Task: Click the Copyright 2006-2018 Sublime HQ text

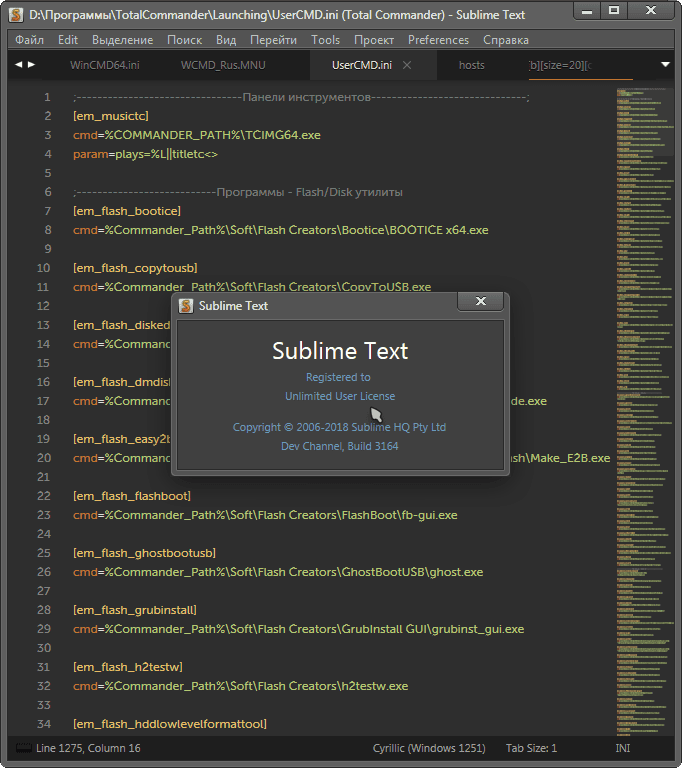Action: coord(339,427)
